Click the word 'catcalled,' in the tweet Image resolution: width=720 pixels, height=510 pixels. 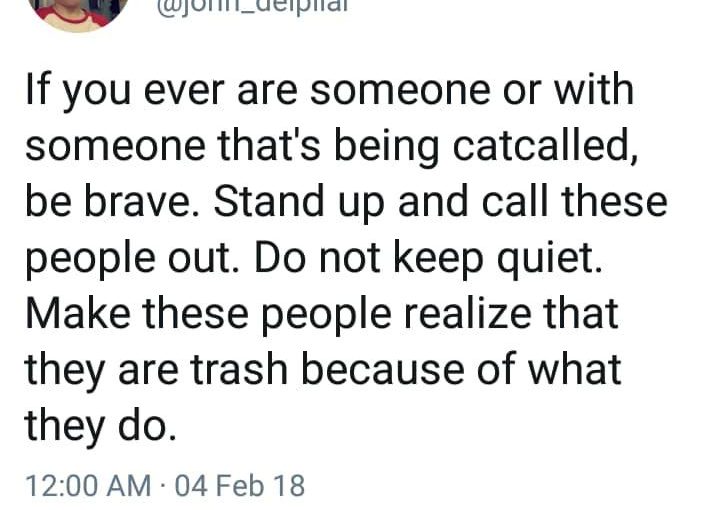[x=545, y=146]
